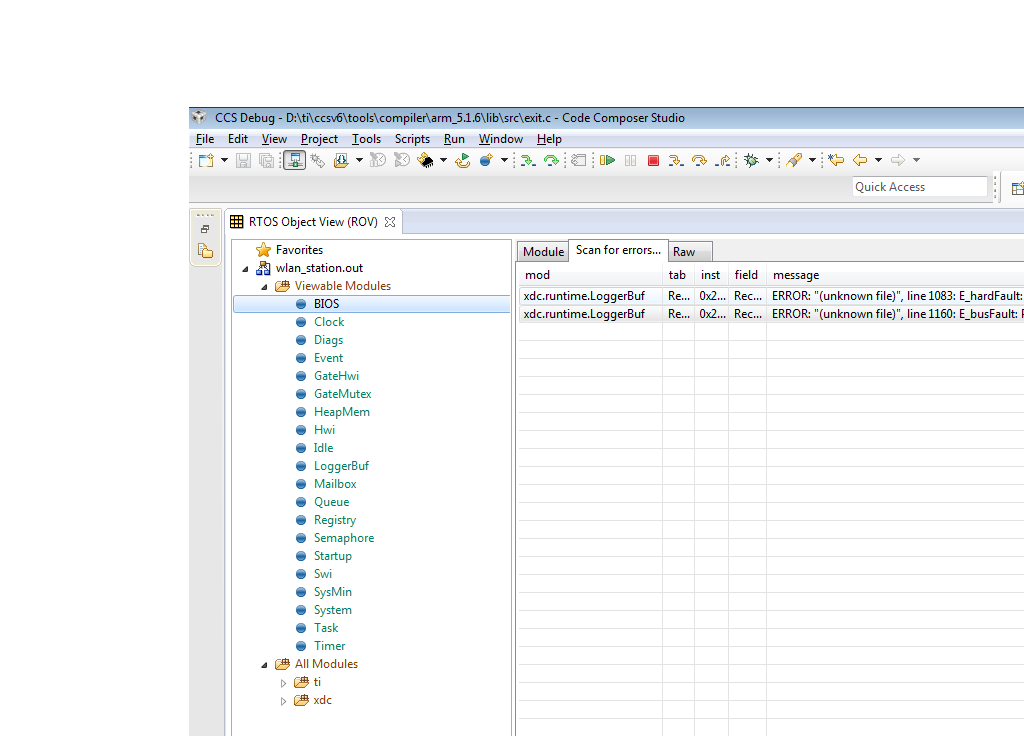The image size is (1024, 736).
Task: Click the yellow Step Over icon
Action: point(699,160)
